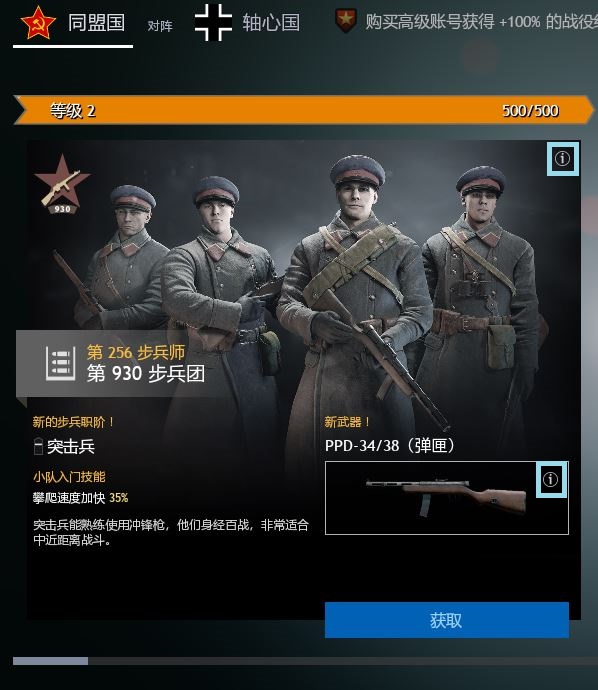598x690 pixels.
Task: Open the premium account purchase banner text
Action: [481, 21]
